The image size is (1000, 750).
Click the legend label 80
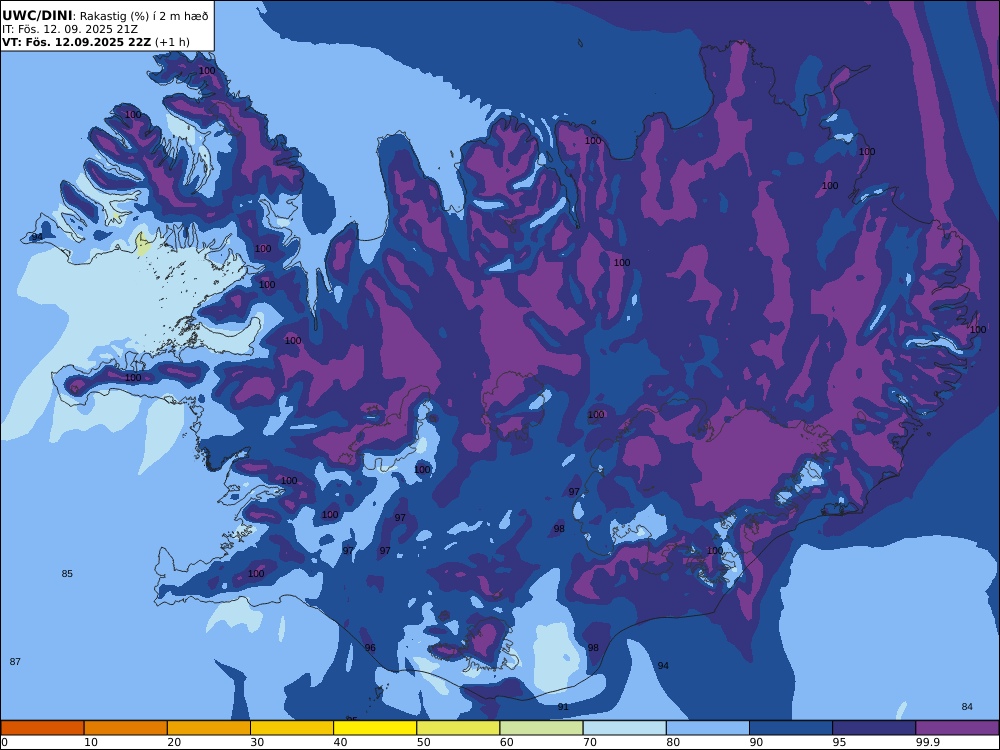tap(673, 742)
